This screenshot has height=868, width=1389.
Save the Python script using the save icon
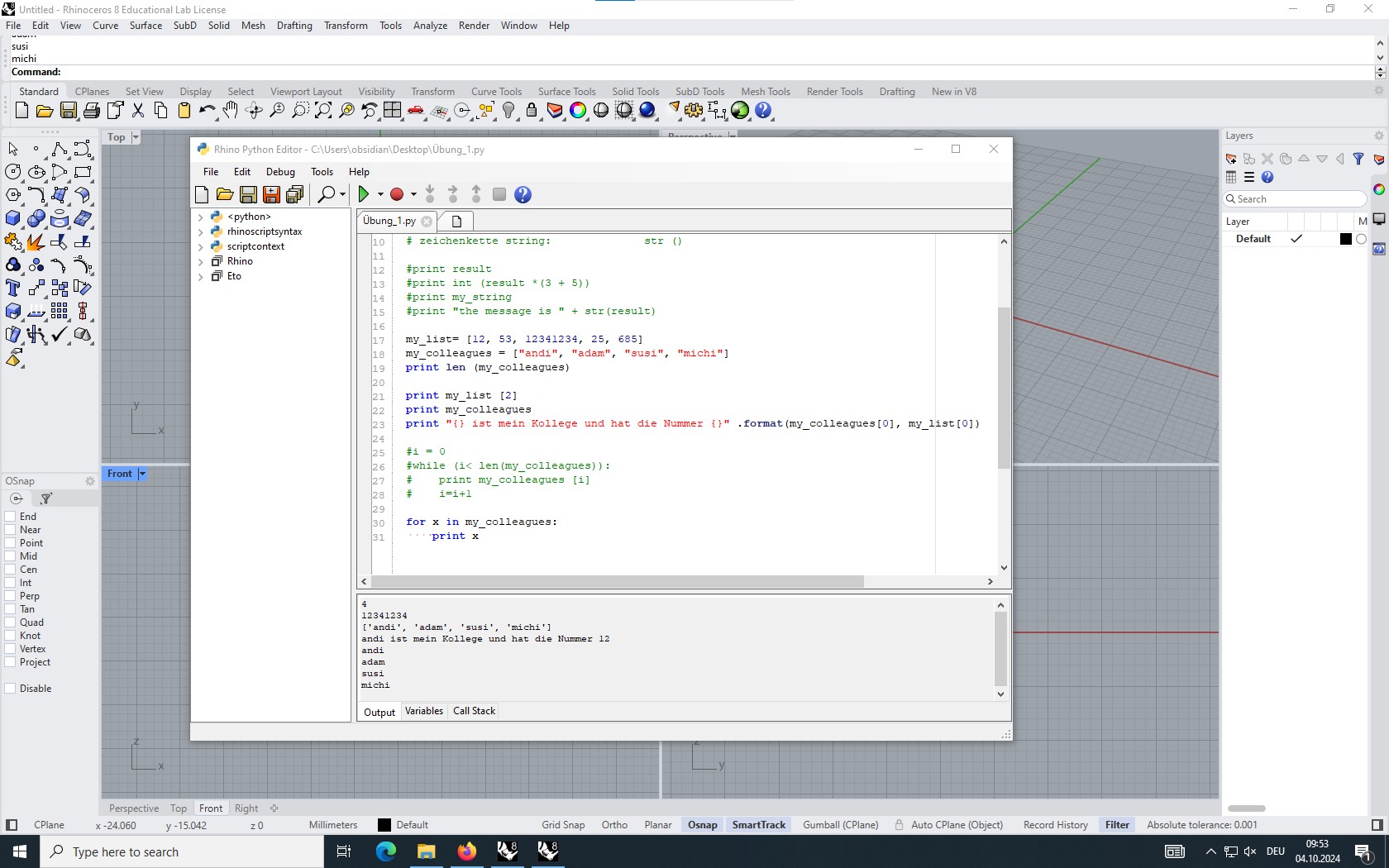click(248, 195)
